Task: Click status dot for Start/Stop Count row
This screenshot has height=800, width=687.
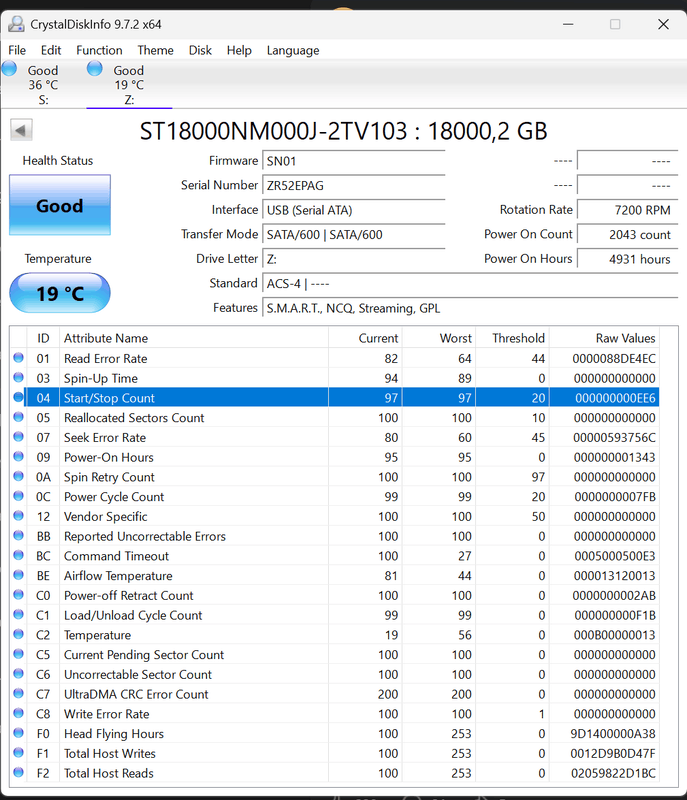Action: [x=18, y=397]
